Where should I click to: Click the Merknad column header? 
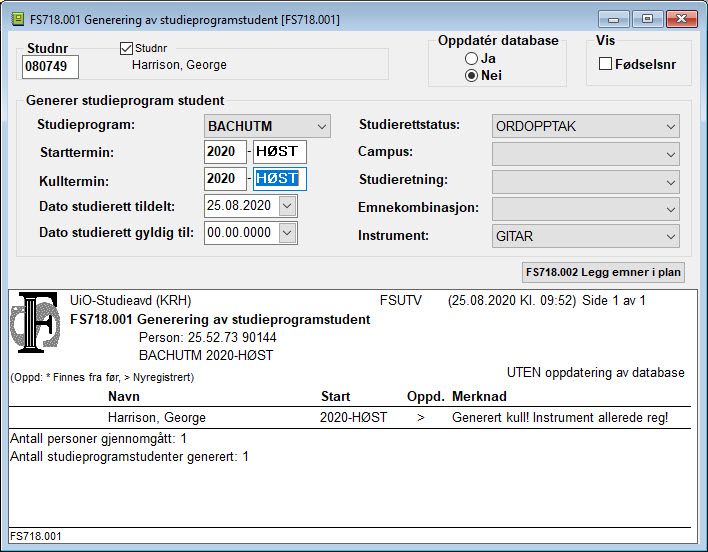[x=479, y=396]
